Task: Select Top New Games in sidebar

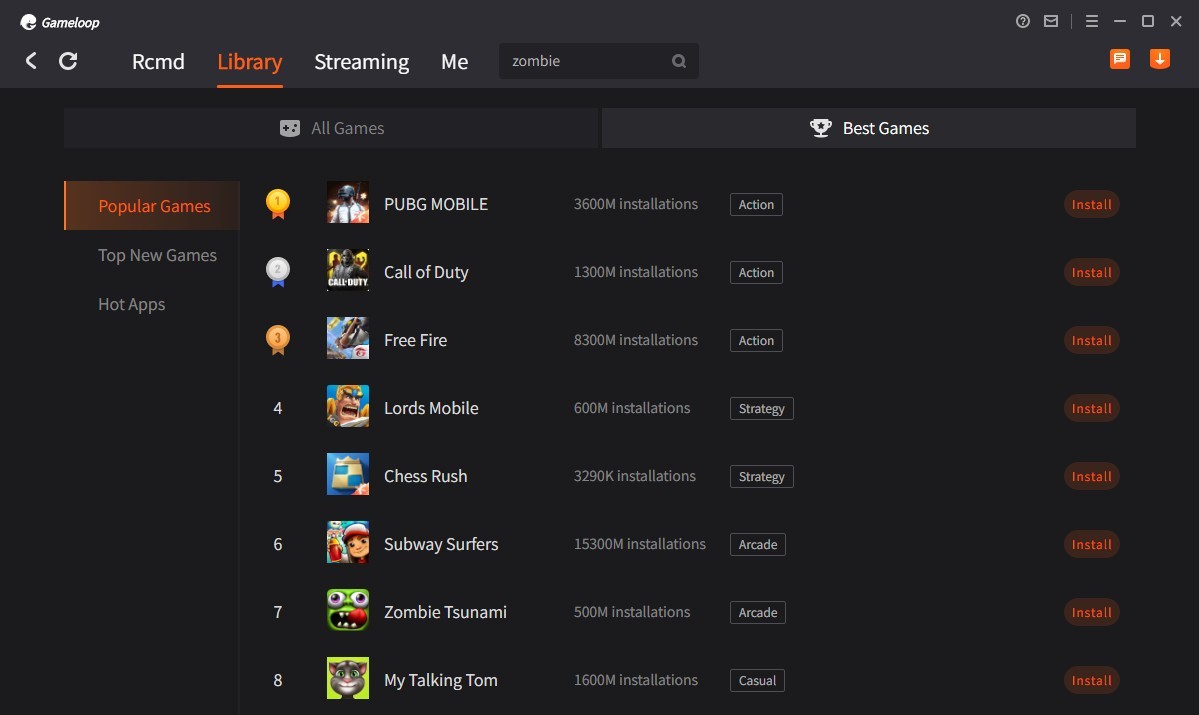Action: pyautogui.click(x=157, y=255)
